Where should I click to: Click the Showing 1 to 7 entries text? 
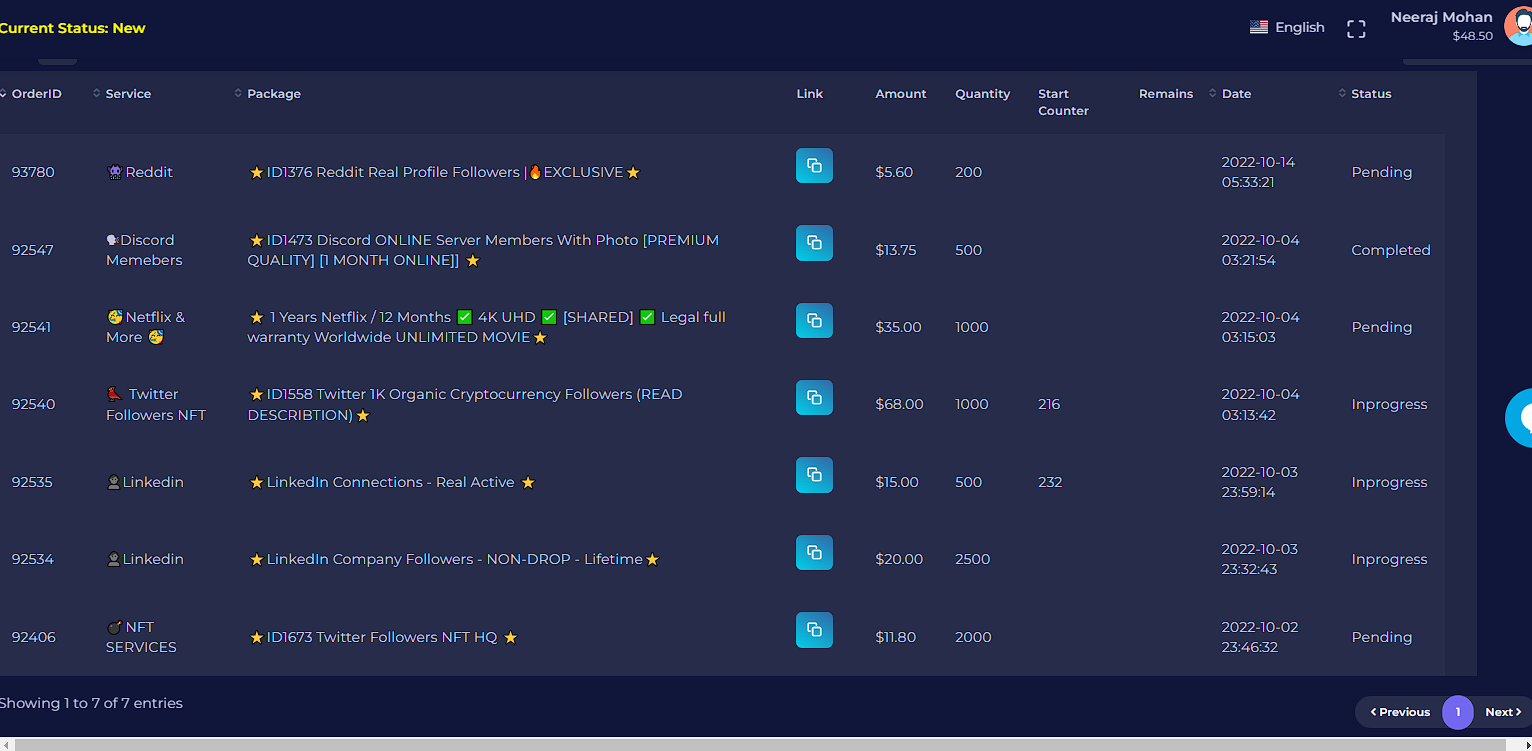pos(91,703)
